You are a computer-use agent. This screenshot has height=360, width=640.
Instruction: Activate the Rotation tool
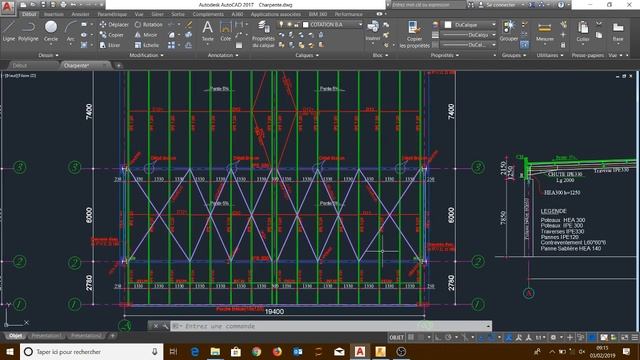pyautogui.click(x=149, y=24)
